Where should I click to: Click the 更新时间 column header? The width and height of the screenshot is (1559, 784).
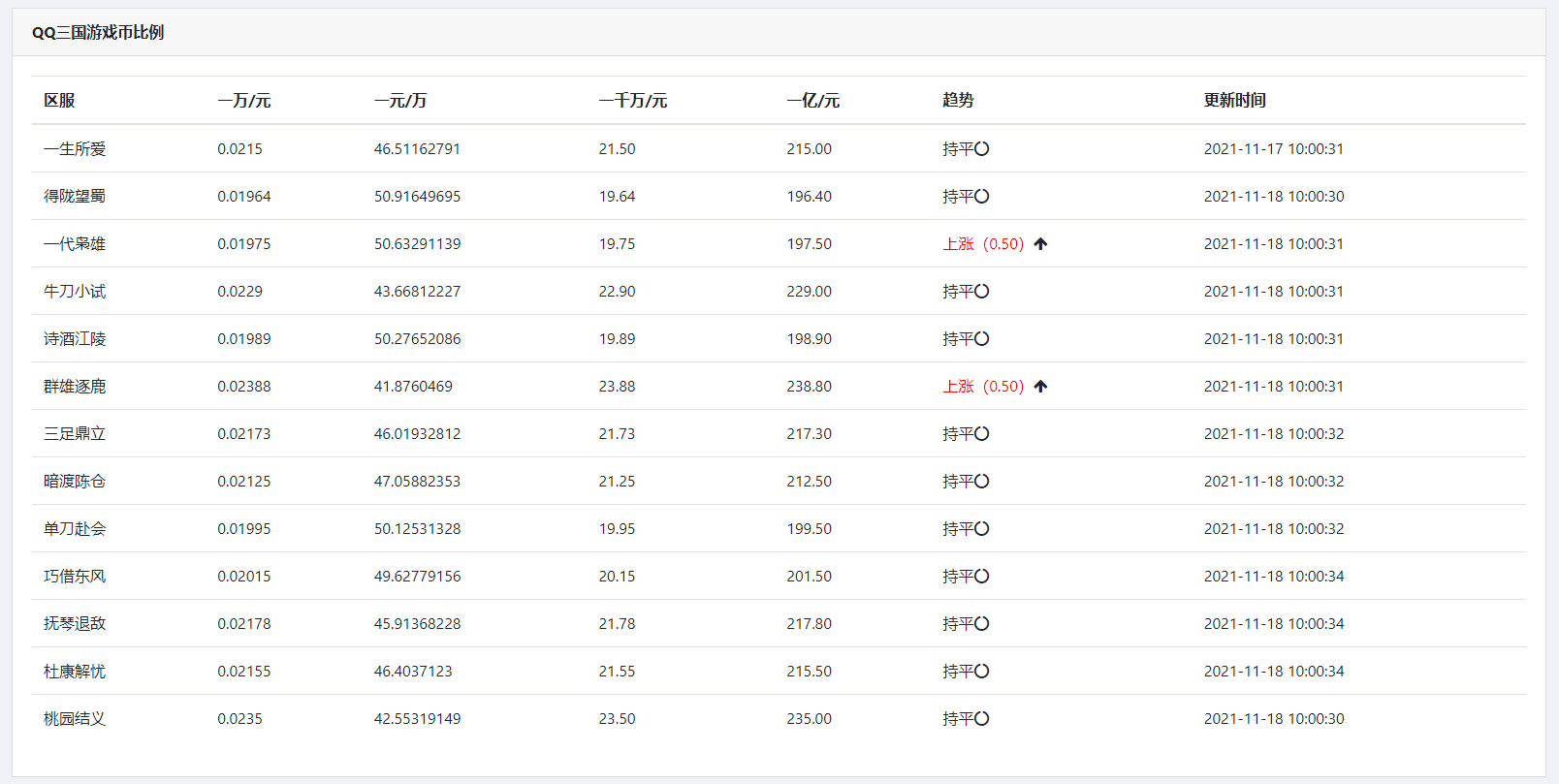[1234, 101]
